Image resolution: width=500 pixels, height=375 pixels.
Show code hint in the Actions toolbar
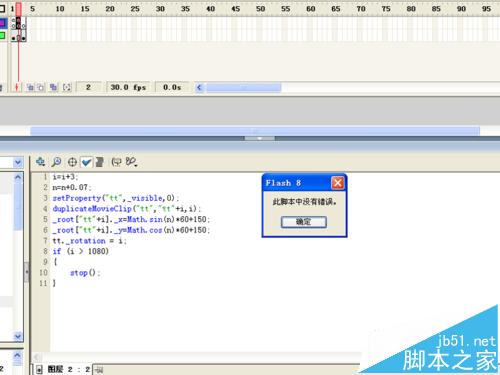116,162
